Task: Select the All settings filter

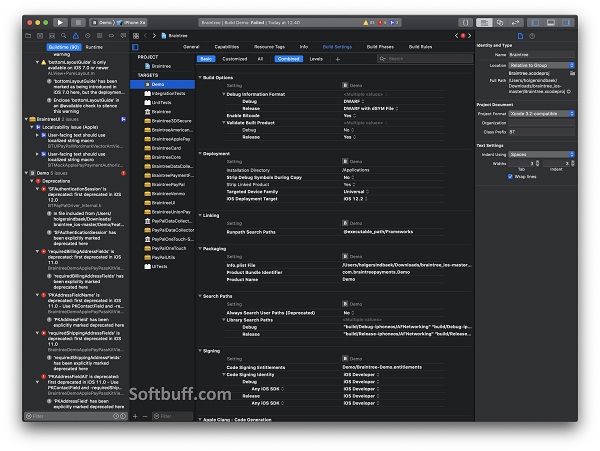Action: click(260, 59)
